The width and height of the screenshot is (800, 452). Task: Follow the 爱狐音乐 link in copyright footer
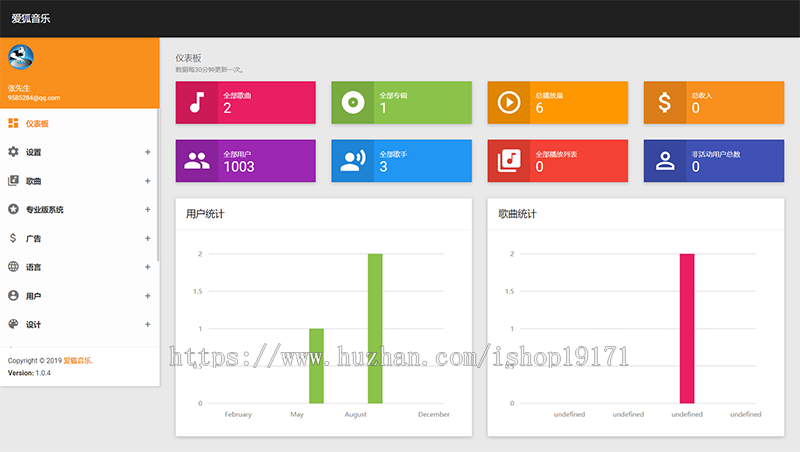[x=78, y=360]
